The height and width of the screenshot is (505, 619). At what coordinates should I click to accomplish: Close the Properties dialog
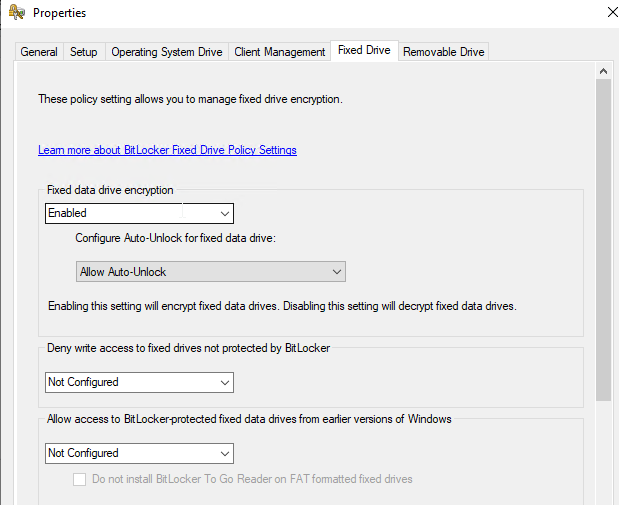pos(612,12)
